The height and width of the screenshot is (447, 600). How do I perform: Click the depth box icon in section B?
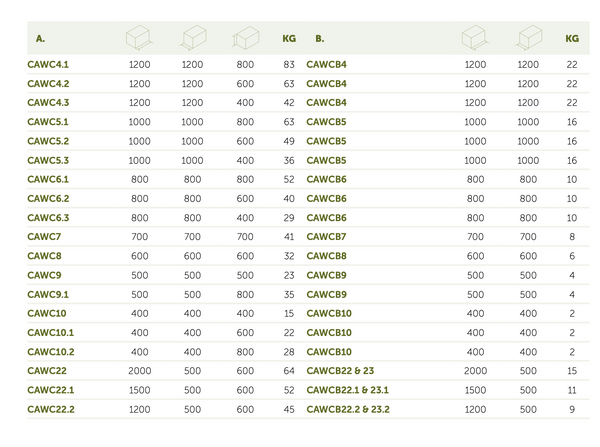[528, 38]
